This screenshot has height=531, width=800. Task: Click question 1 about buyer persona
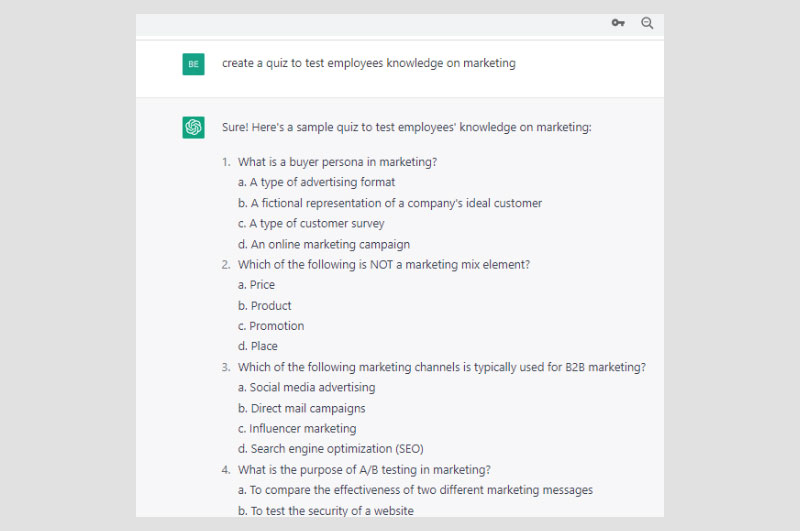click(337, 162)
